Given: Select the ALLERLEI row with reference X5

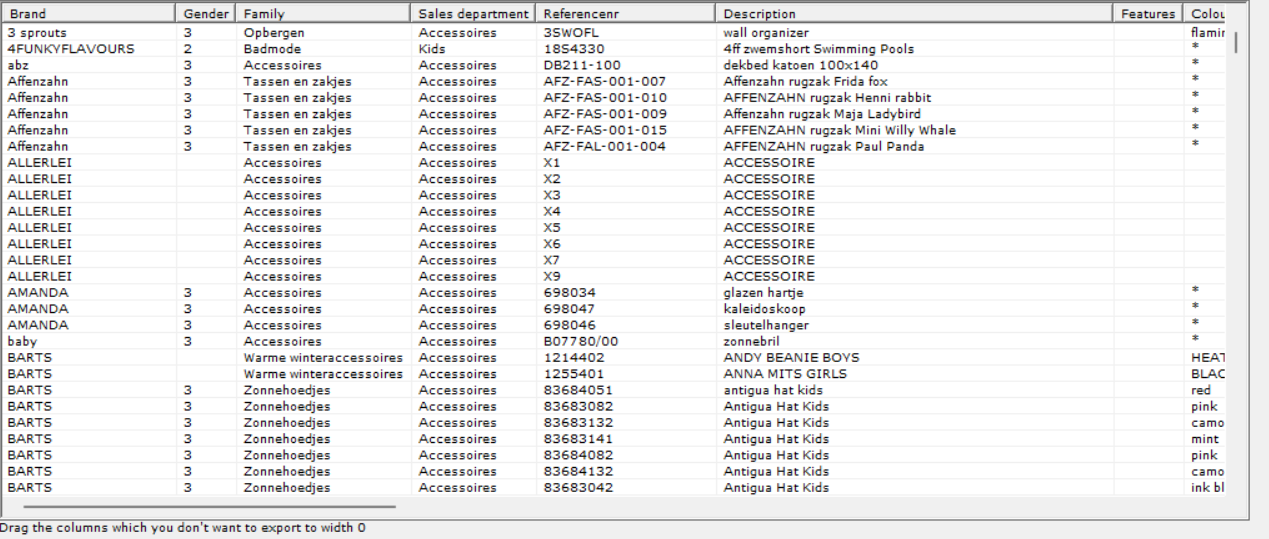Looking at the screenshot, I should [615, 227].
